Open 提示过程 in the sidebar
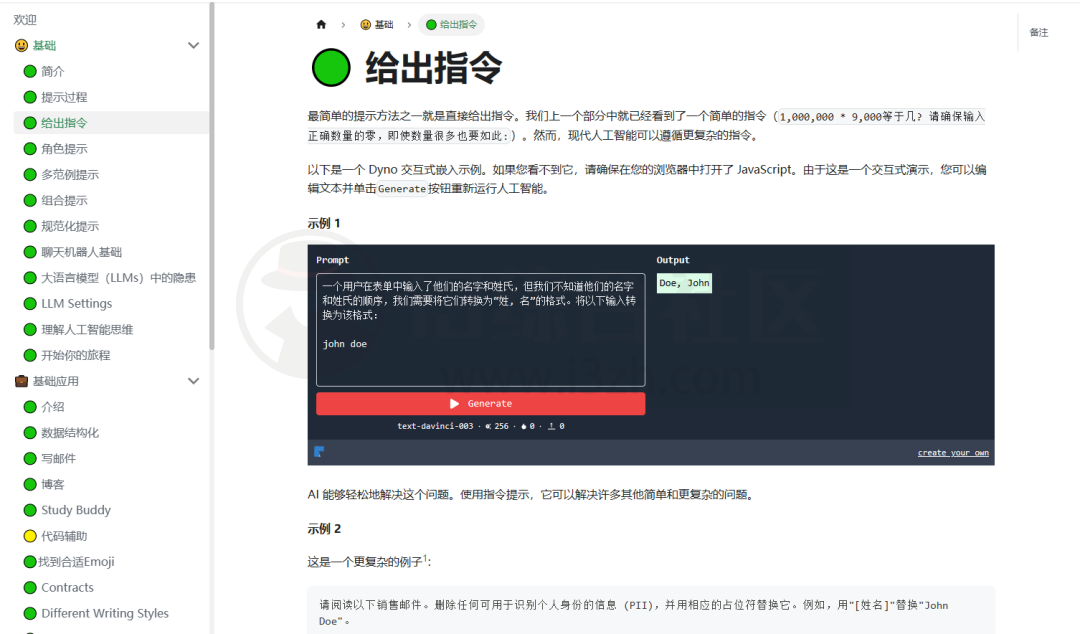 64,97
